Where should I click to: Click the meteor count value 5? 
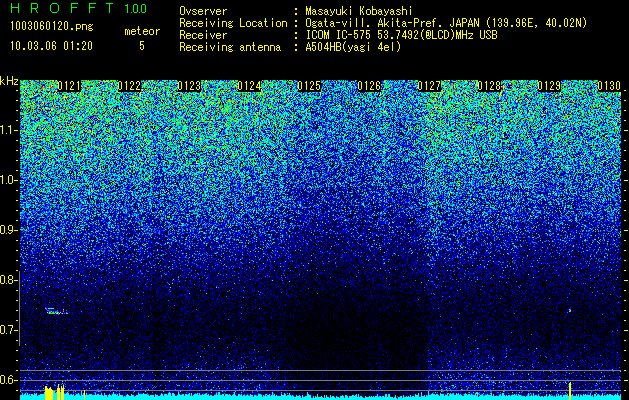tap(142, 46)
